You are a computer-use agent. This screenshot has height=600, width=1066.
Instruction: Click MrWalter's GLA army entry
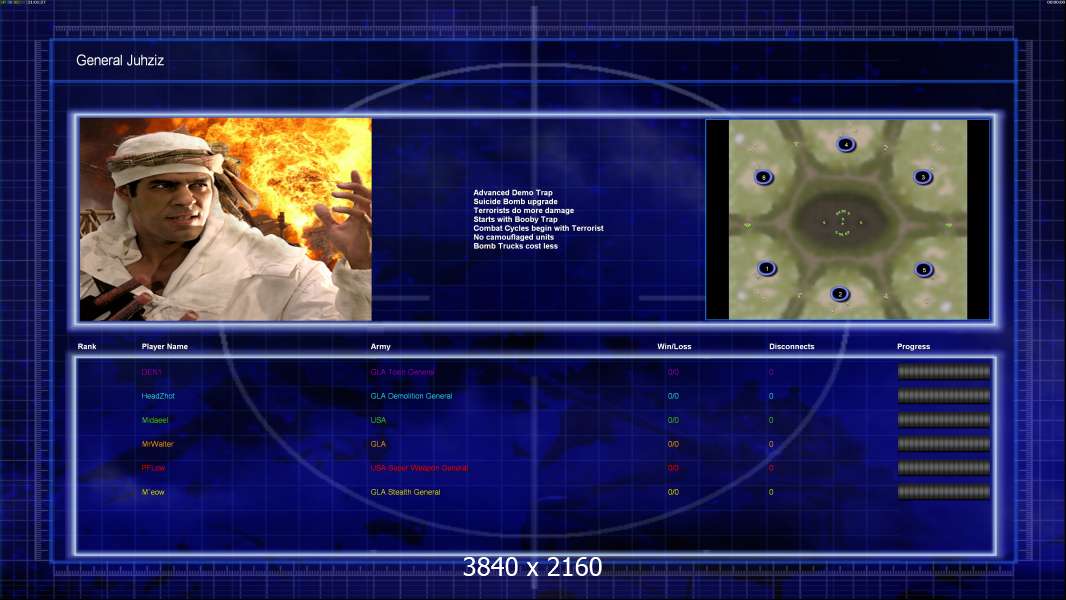(378, 444)
